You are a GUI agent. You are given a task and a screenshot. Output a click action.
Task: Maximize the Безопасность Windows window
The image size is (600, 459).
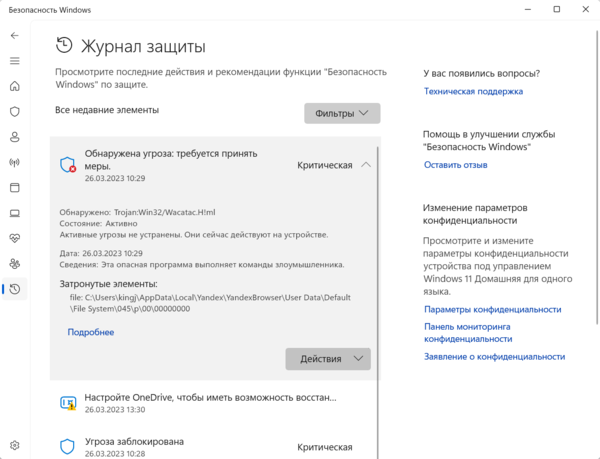[557, 9]
